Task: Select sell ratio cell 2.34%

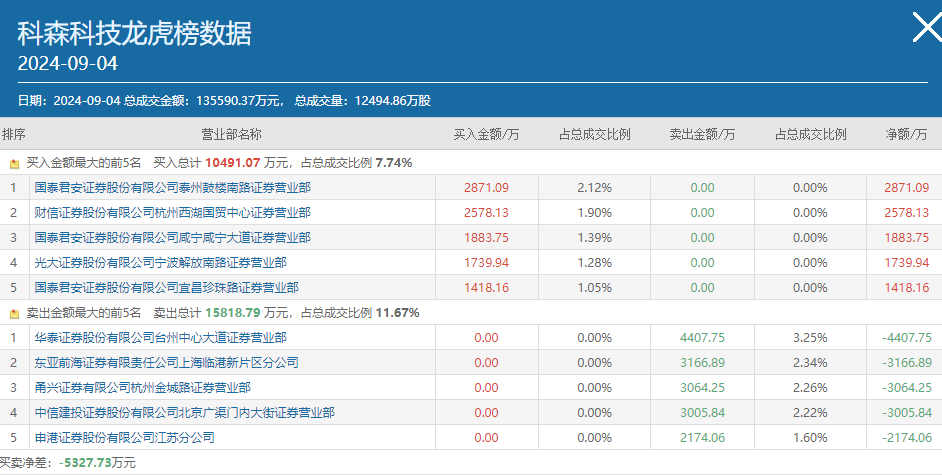Action: click(x=810, y=363)
